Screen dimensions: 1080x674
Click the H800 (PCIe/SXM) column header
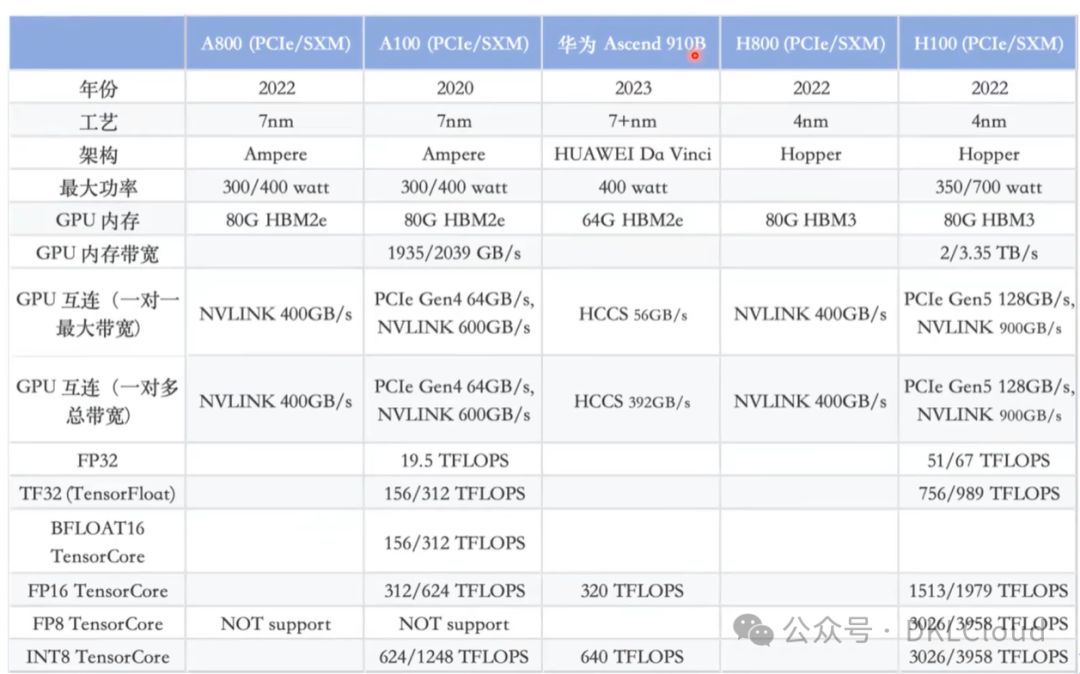point(810,43)
